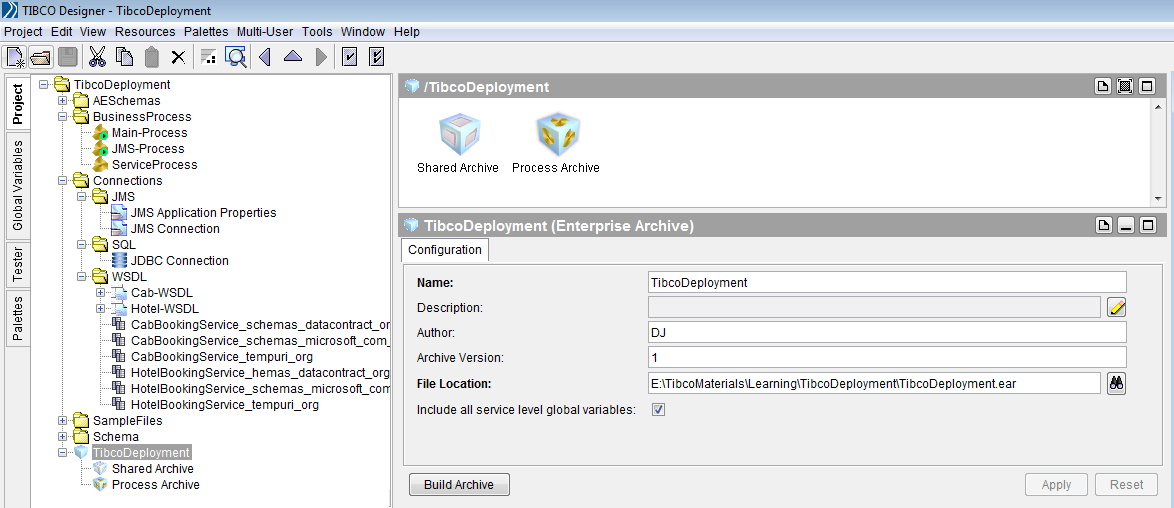Collapse the BusinessProcess folder
Image resolution: width=1174 pixels, height=508 pixels.
coord(62,117)
